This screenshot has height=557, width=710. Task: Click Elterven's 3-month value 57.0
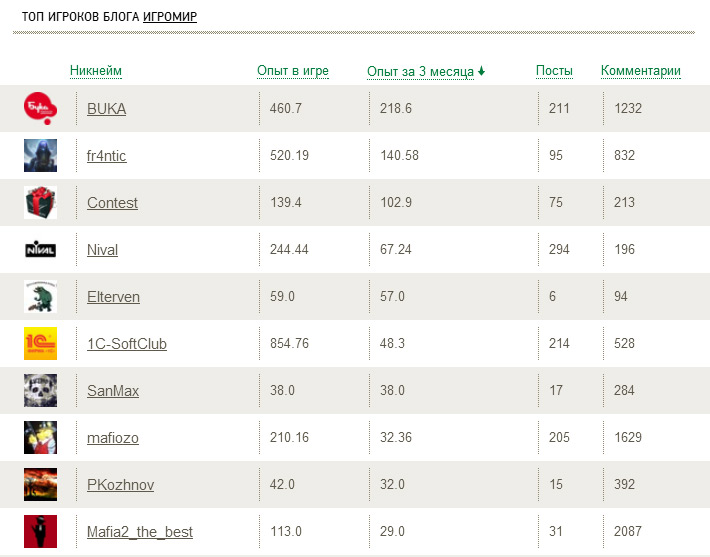point(392,297)
